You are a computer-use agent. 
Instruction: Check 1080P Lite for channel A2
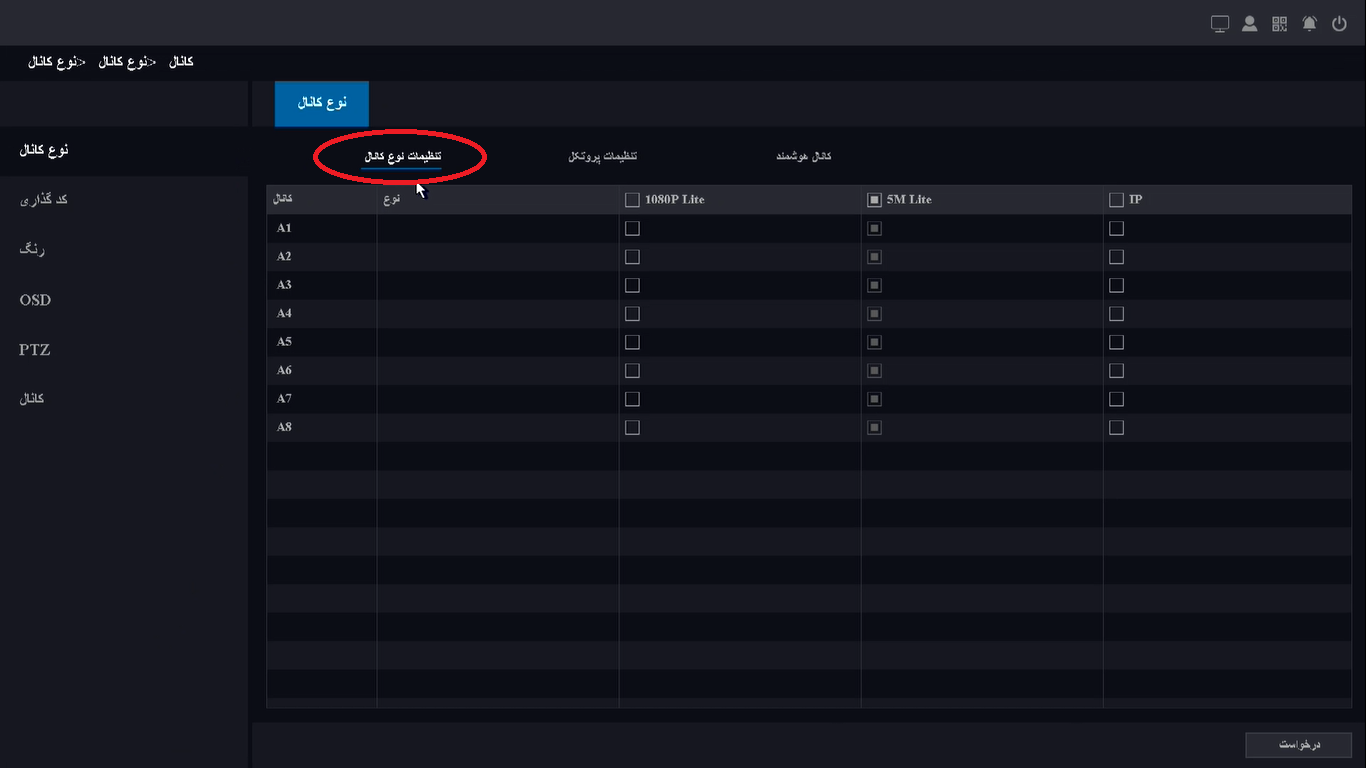coord(632,257)
